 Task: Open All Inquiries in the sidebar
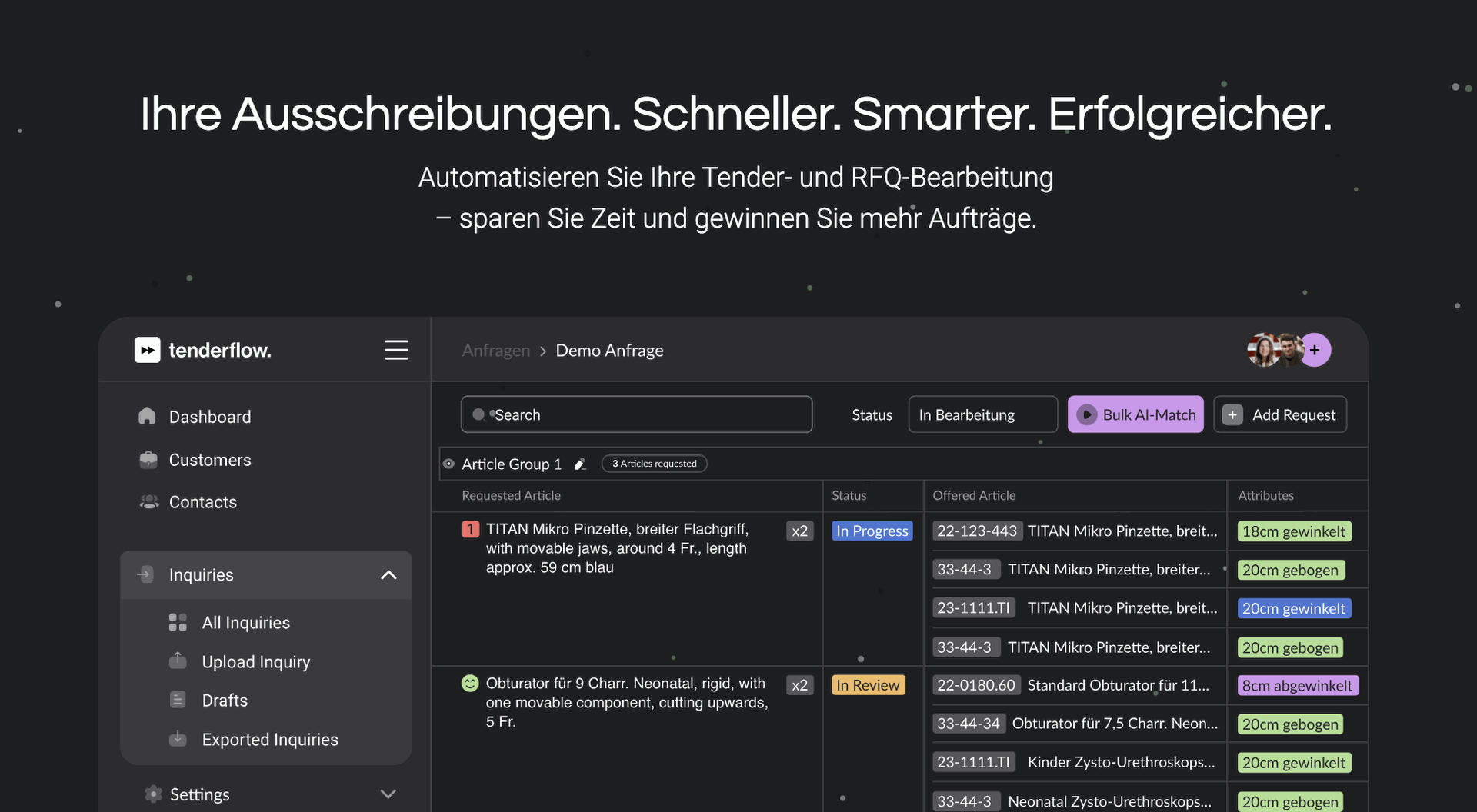(245, 622)
